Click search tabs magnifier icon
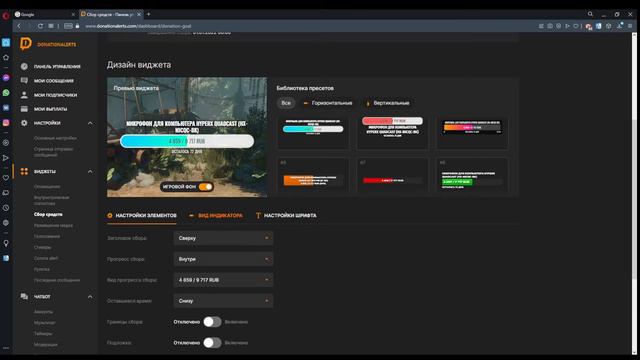 [590, 14]
